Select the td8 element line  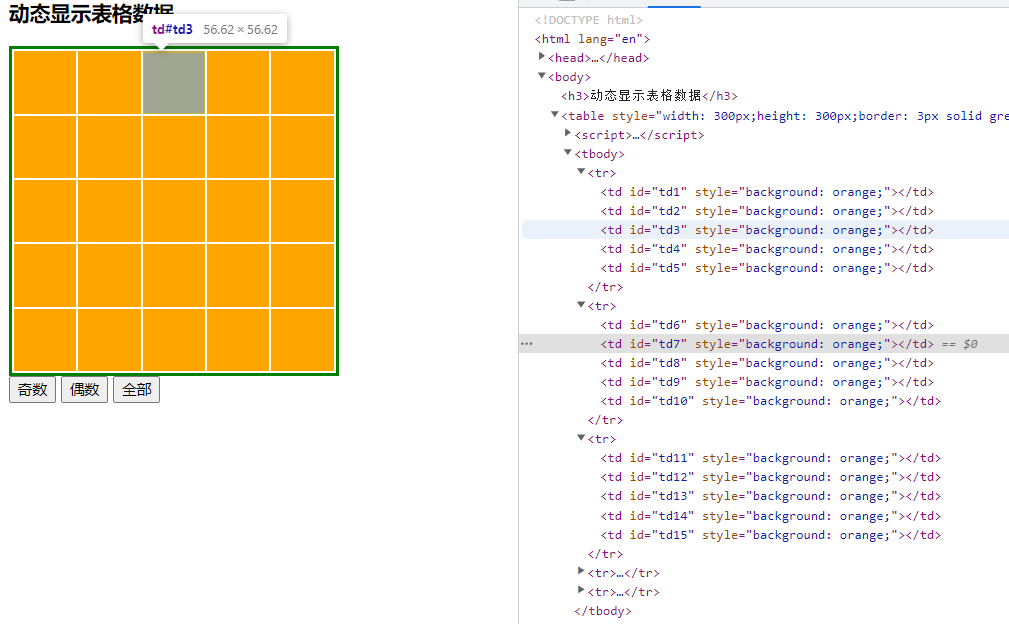[x=767, y=363]
